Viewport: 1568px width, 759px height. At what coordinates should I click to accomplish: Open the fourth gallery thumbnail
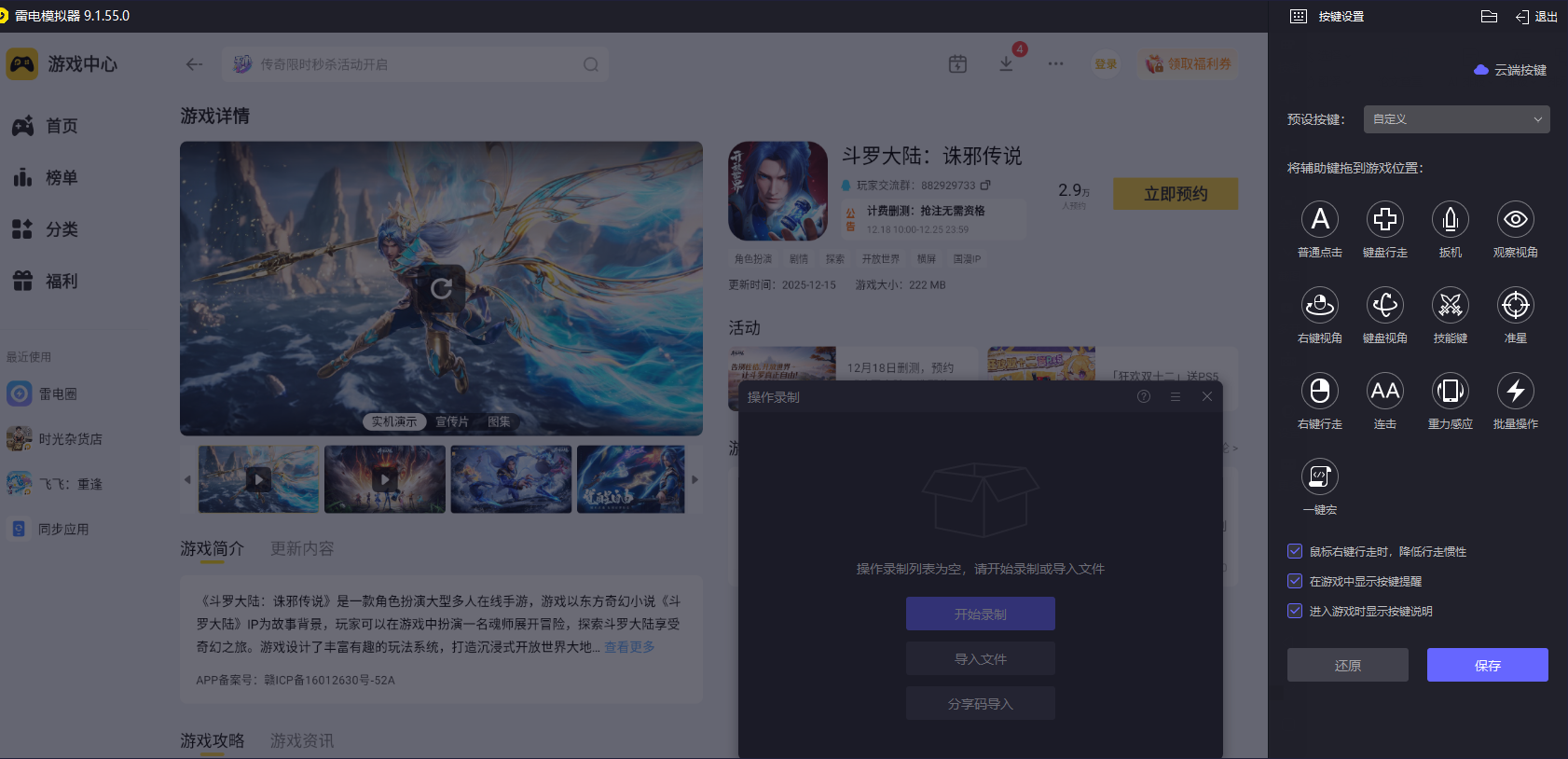pos(631,479)
